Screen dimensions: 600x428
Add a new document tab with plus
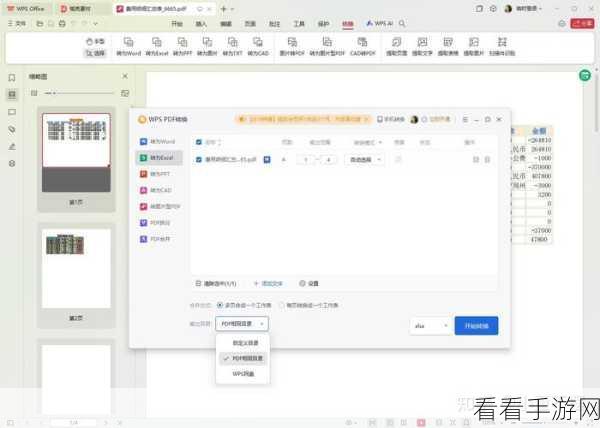223,8
